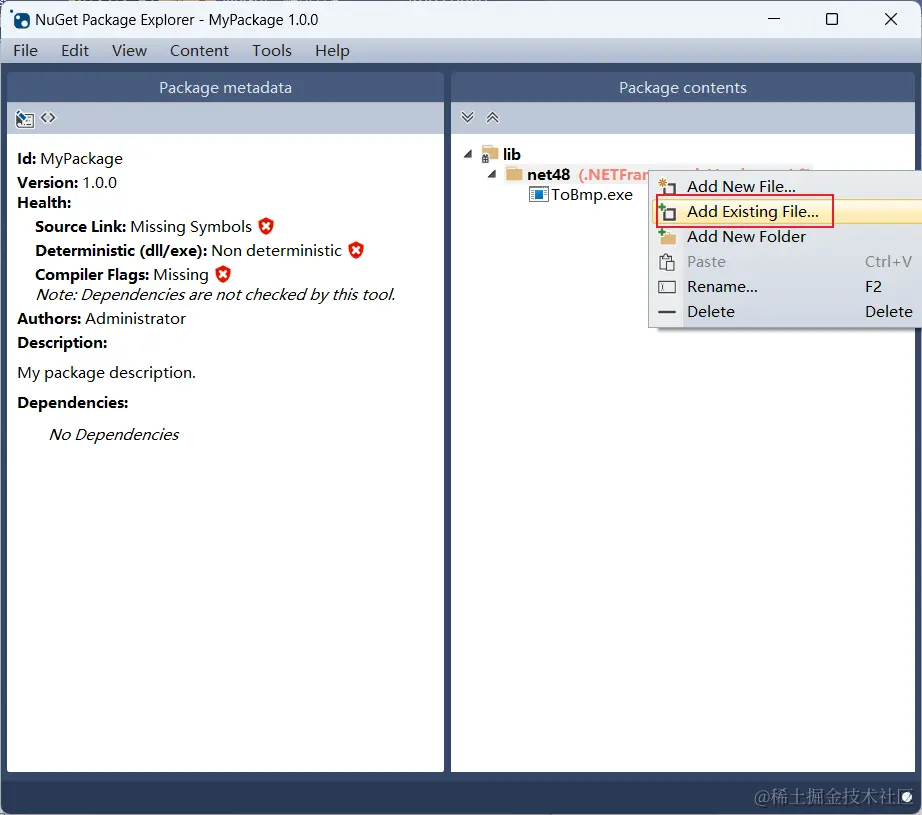Screen dimensions: 922x815
Task: Click the edit metadata icon
Action: click(24, 119)
